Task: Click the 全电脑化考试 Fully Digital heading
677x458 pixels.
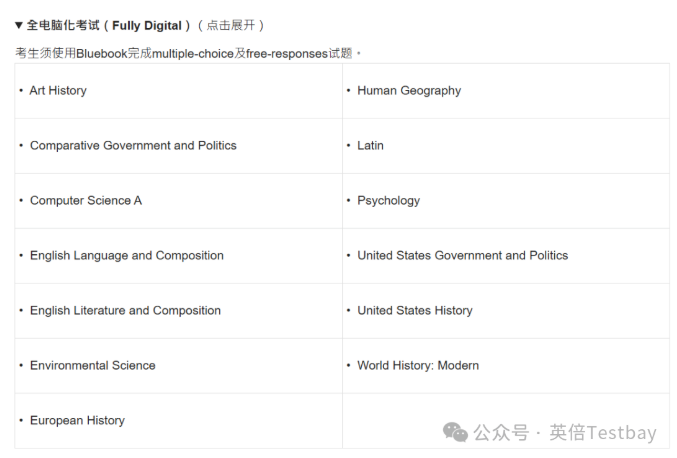Action: pyautogui.click(x=107, y=25)
